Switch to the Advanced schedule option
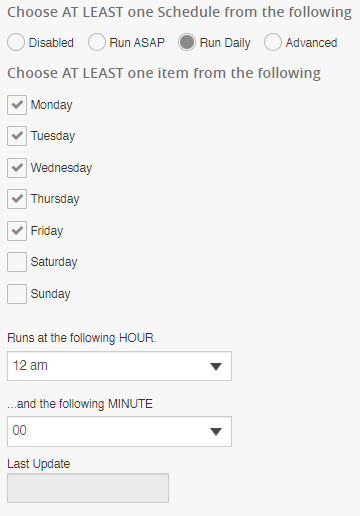This screenshot has width=360, height=516. [x=273, y=43]
